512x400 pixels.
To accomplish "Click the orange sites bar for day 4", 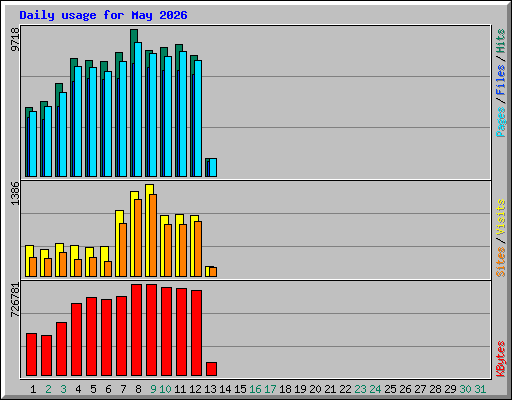I will (x=78, y=268).
